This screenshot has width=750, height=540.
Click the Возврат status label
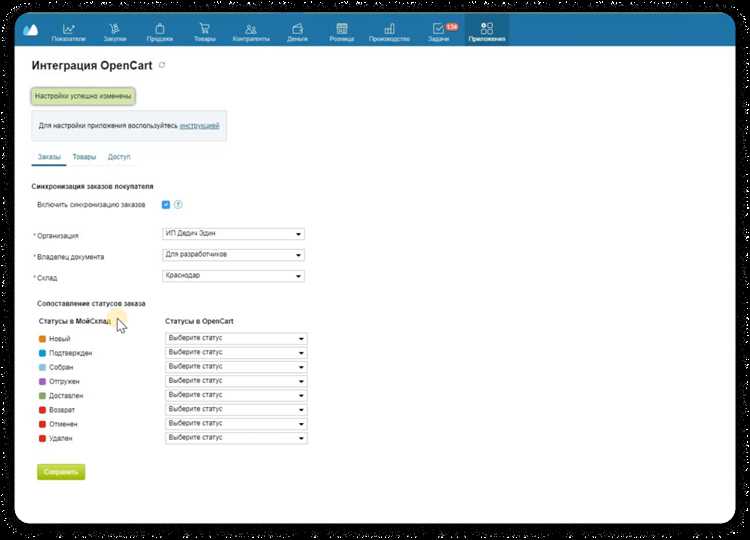coord(62,410)
